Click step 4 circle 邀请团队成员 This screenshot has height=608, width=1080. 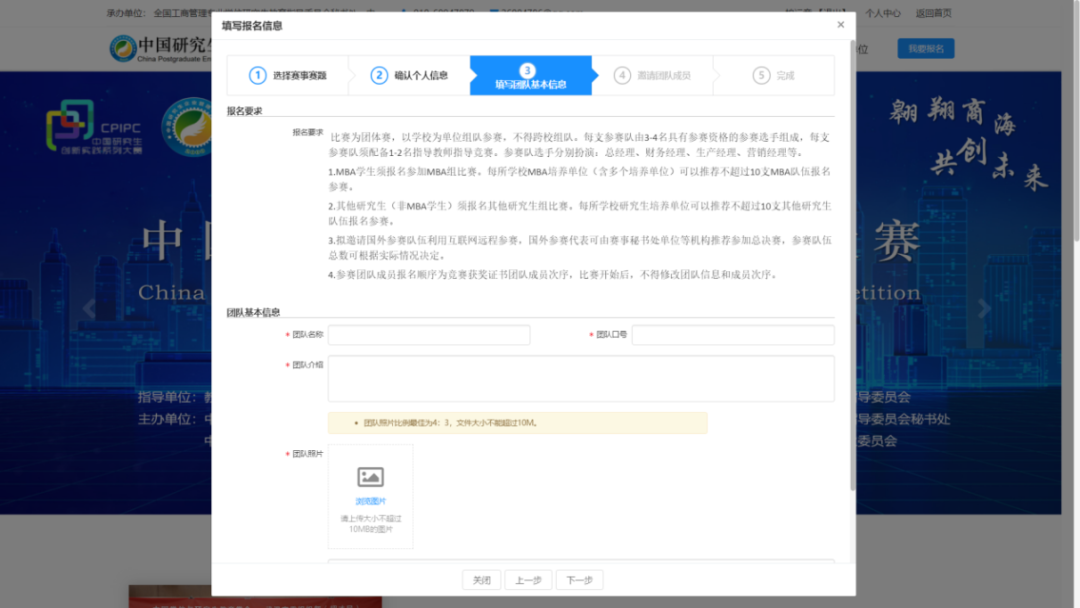pyautogui.click(x=623, y=75)
